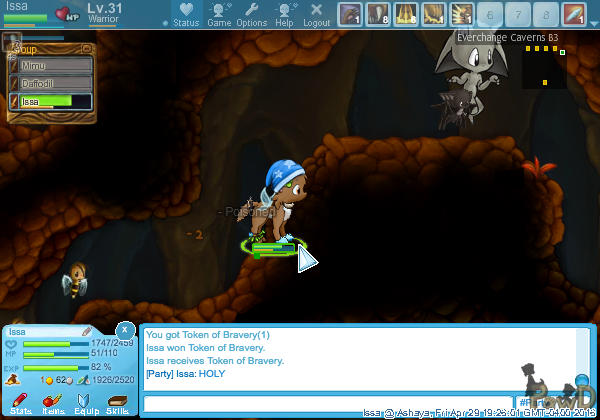Click the Help menu icon
Image resolution: width=600 pixels, height=420 pixels.
pos(284,14)
